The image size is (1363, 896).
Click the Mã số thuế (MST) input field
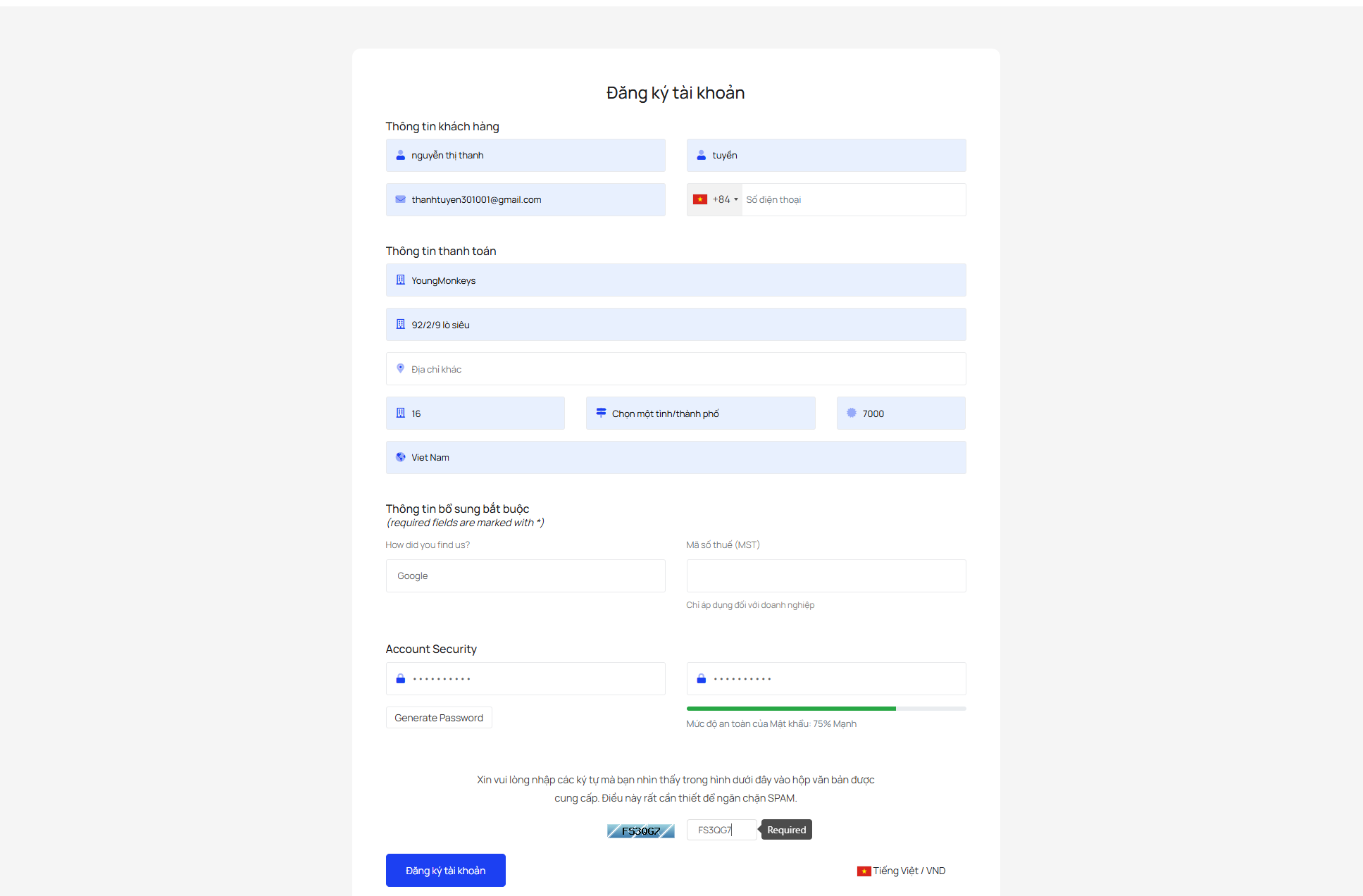[x=826, y=575]
